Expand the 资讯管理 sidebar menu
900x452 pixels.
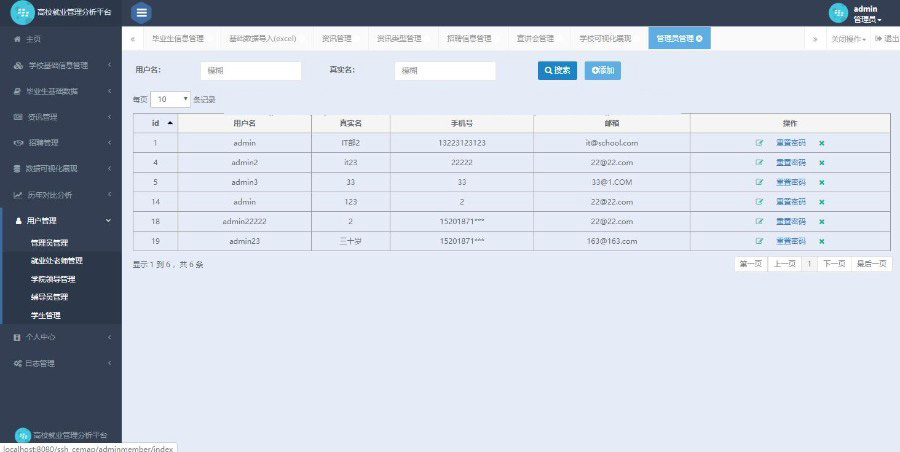(60, 117)
